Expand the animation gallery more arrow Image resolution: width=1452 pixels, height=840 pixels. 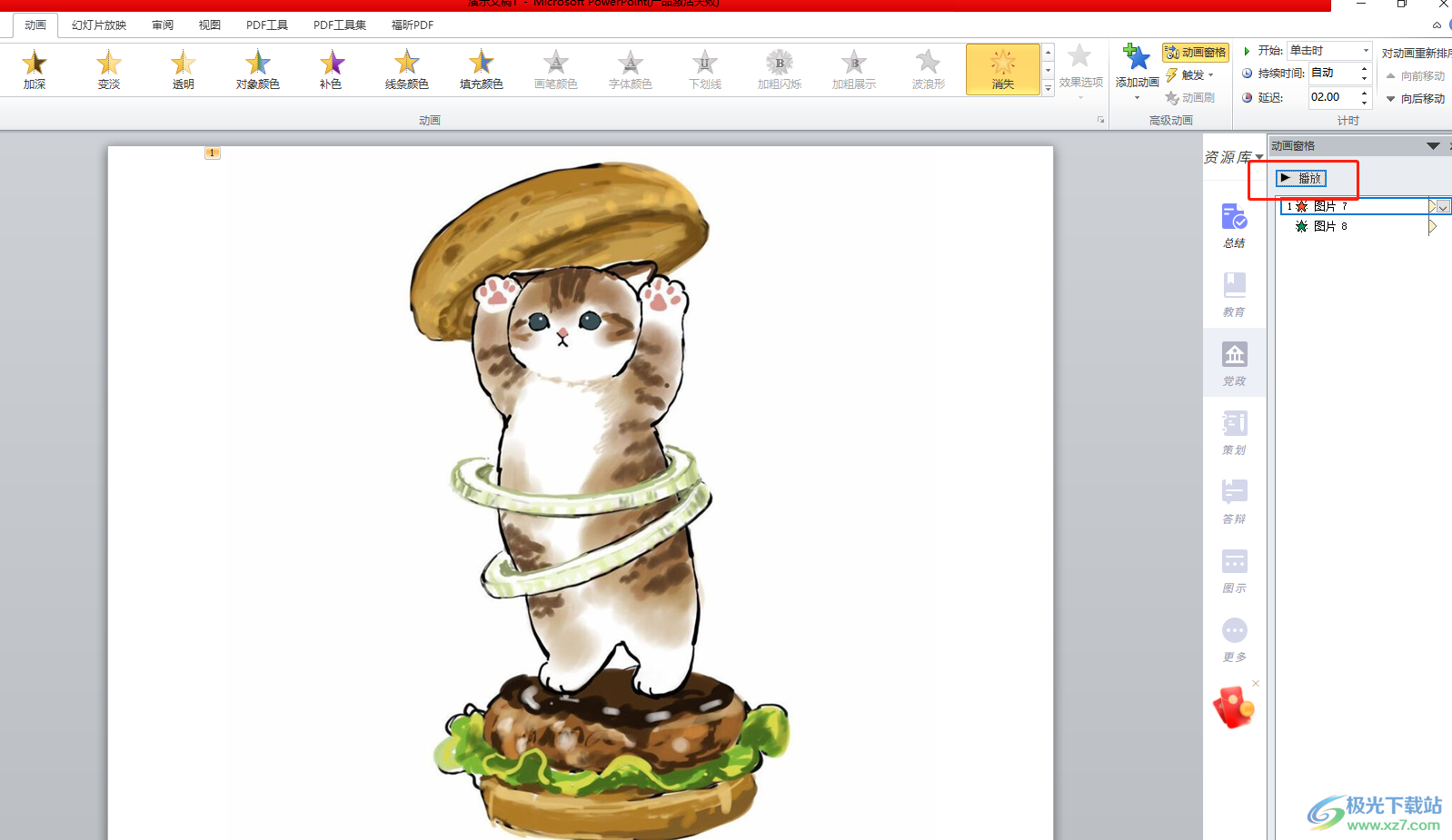[x=1048, y=88]
